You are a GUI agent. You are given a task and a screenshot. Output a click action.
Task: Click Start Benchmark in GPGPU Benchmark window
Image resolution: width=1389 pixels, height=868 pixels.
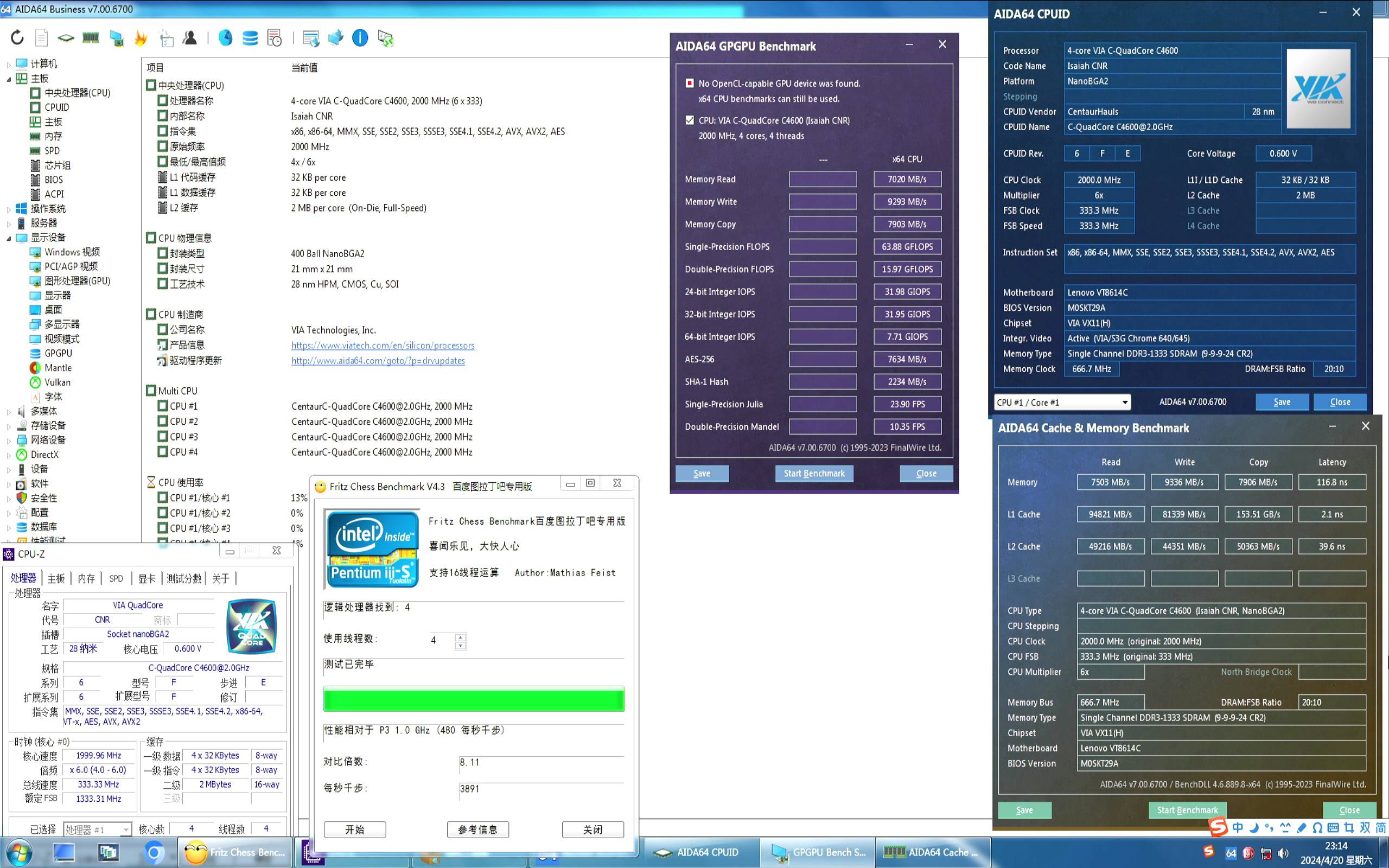coord(814,473)
